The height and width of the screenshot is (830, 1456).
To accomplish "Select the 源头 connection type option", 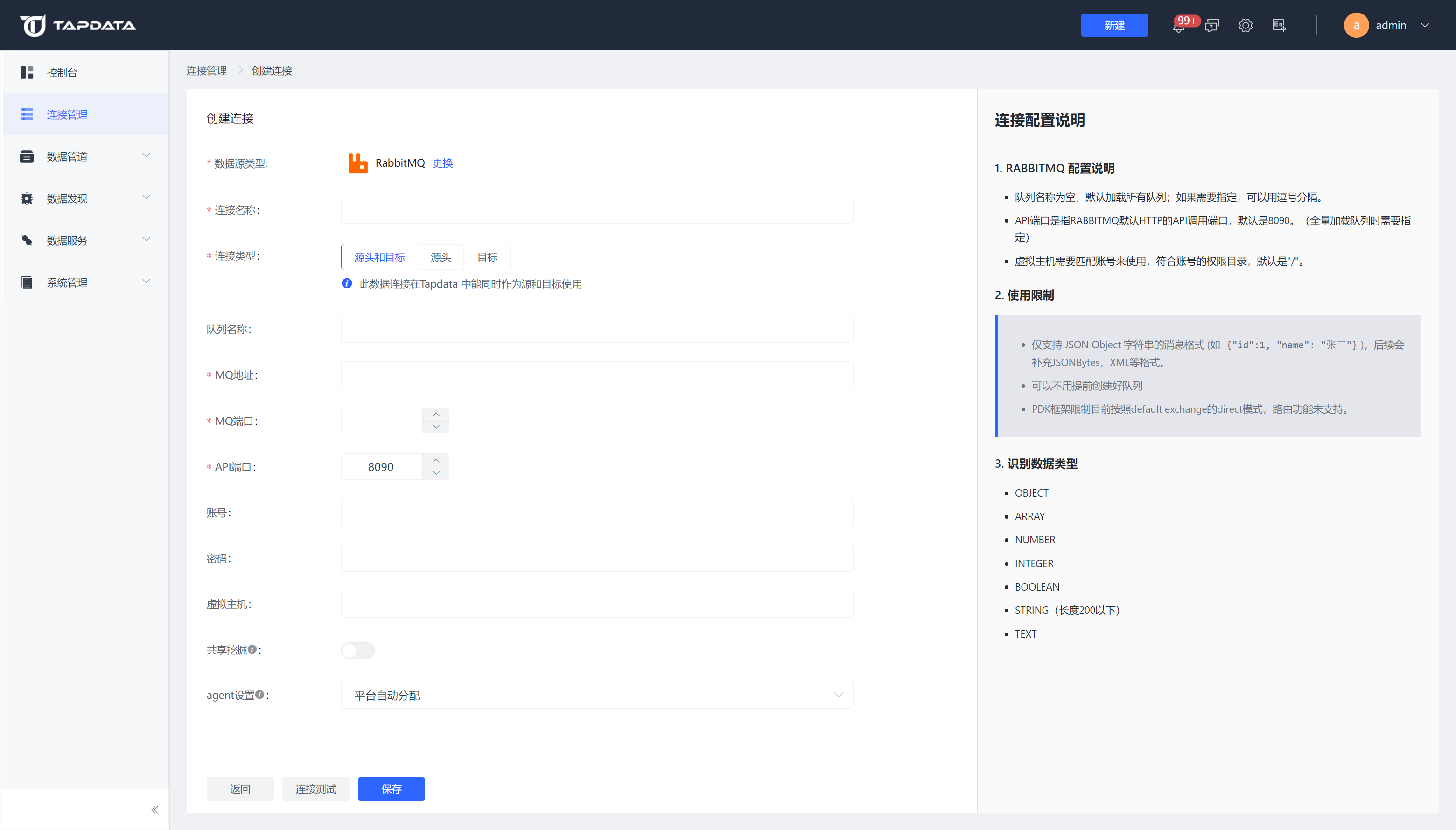I will pyautogui.click(x=441, y=257).
